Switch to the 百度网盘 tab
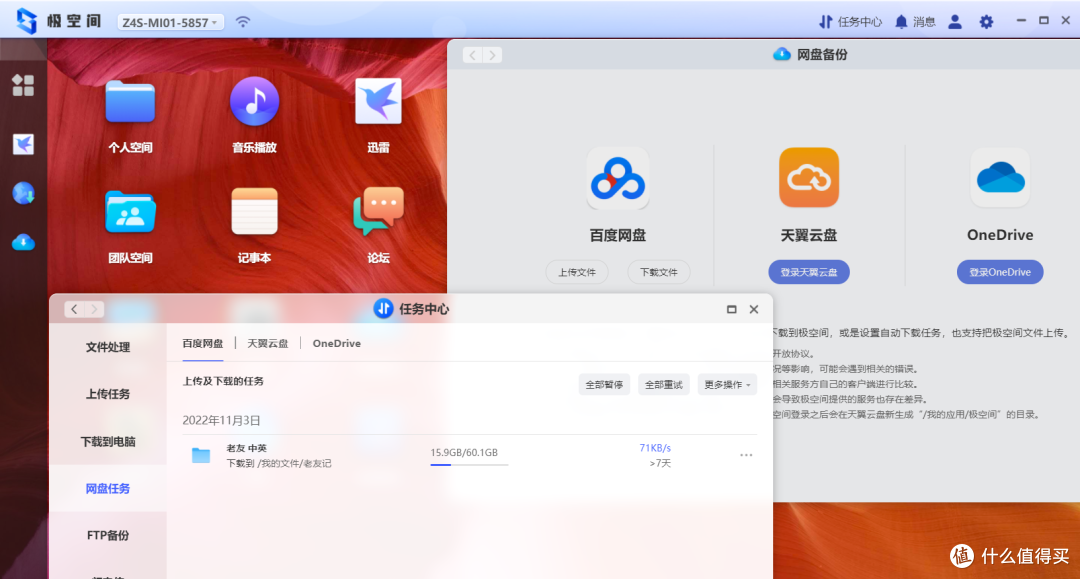Viewport: 1080px width, 579px height. pyautogui.click(x=202, y=343)
